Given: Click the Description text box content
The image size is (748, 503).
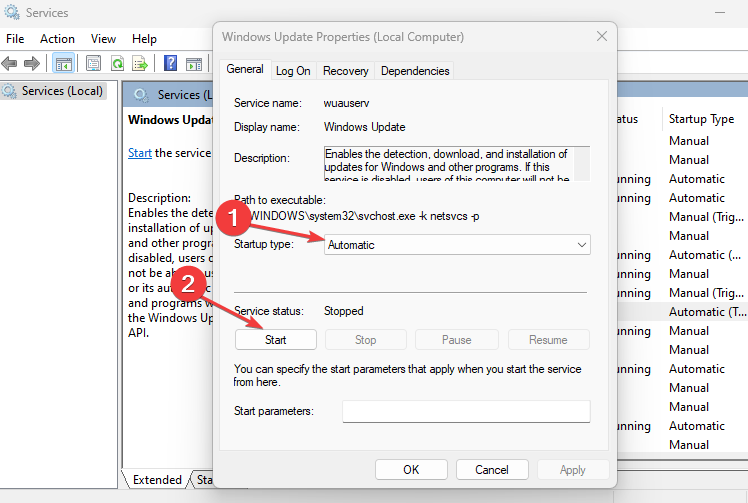Looking at the screenshot, I should 448,164.
